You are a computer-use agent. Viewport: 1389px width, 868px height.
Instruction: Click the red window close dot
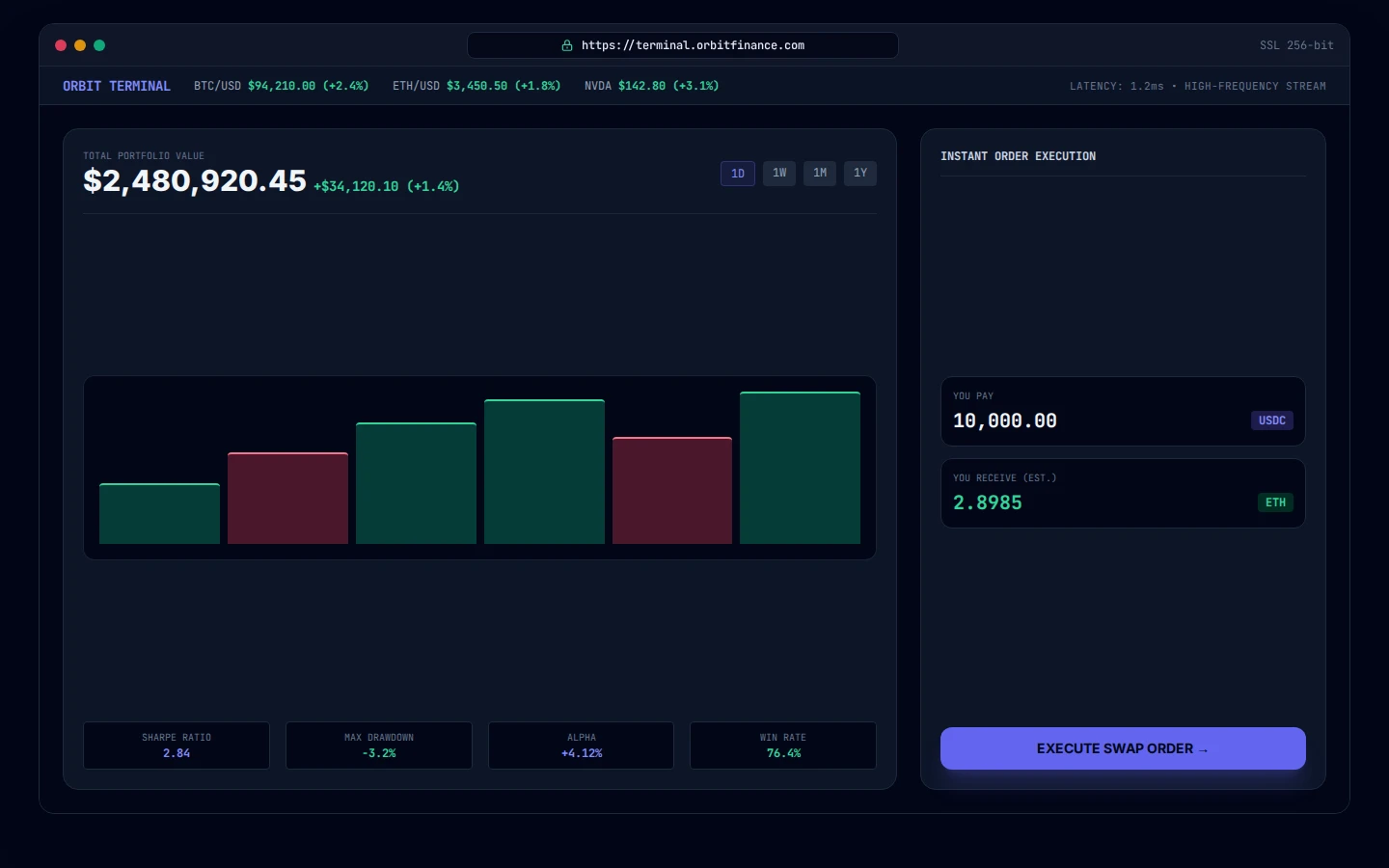pyautogui.click(x=61, y=45)
